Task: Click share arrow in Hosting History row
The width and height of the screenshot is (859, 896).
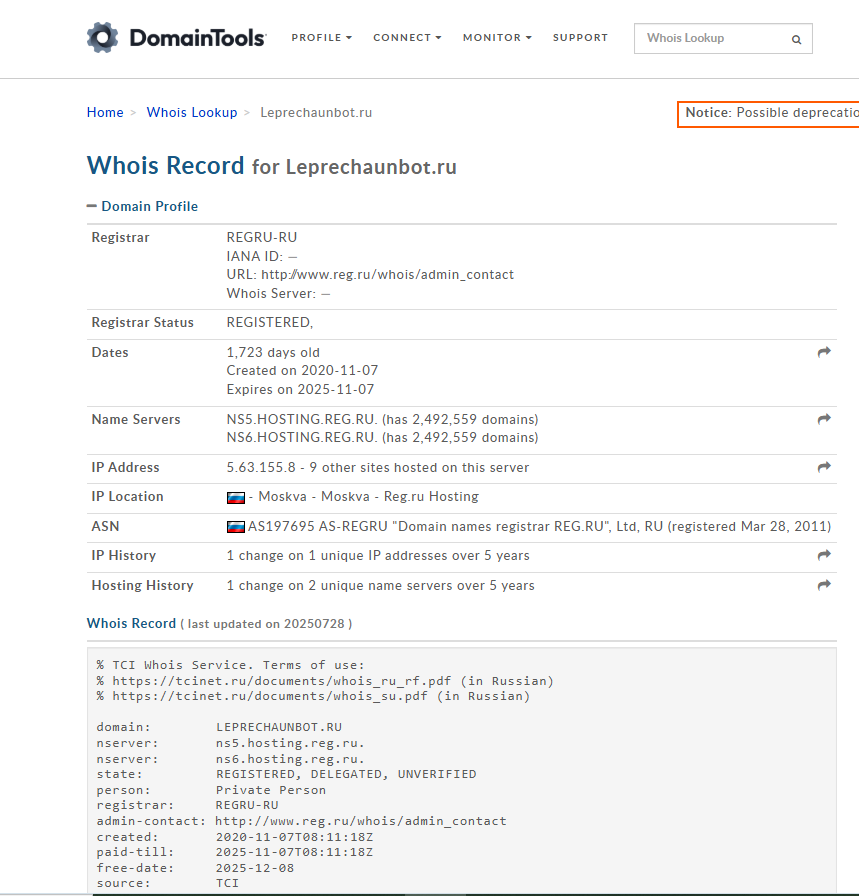Action: point(824,585)
